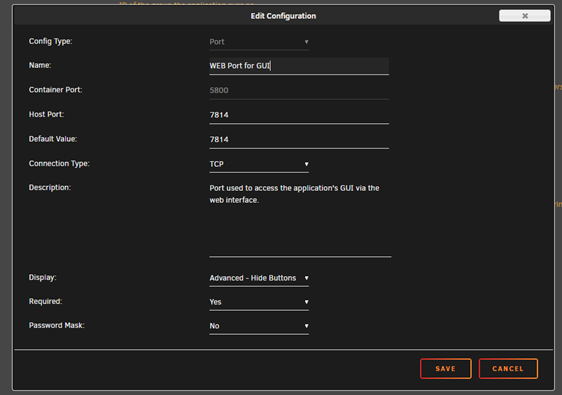
Task: Click the CANCEL button
Action: point(508,368)
